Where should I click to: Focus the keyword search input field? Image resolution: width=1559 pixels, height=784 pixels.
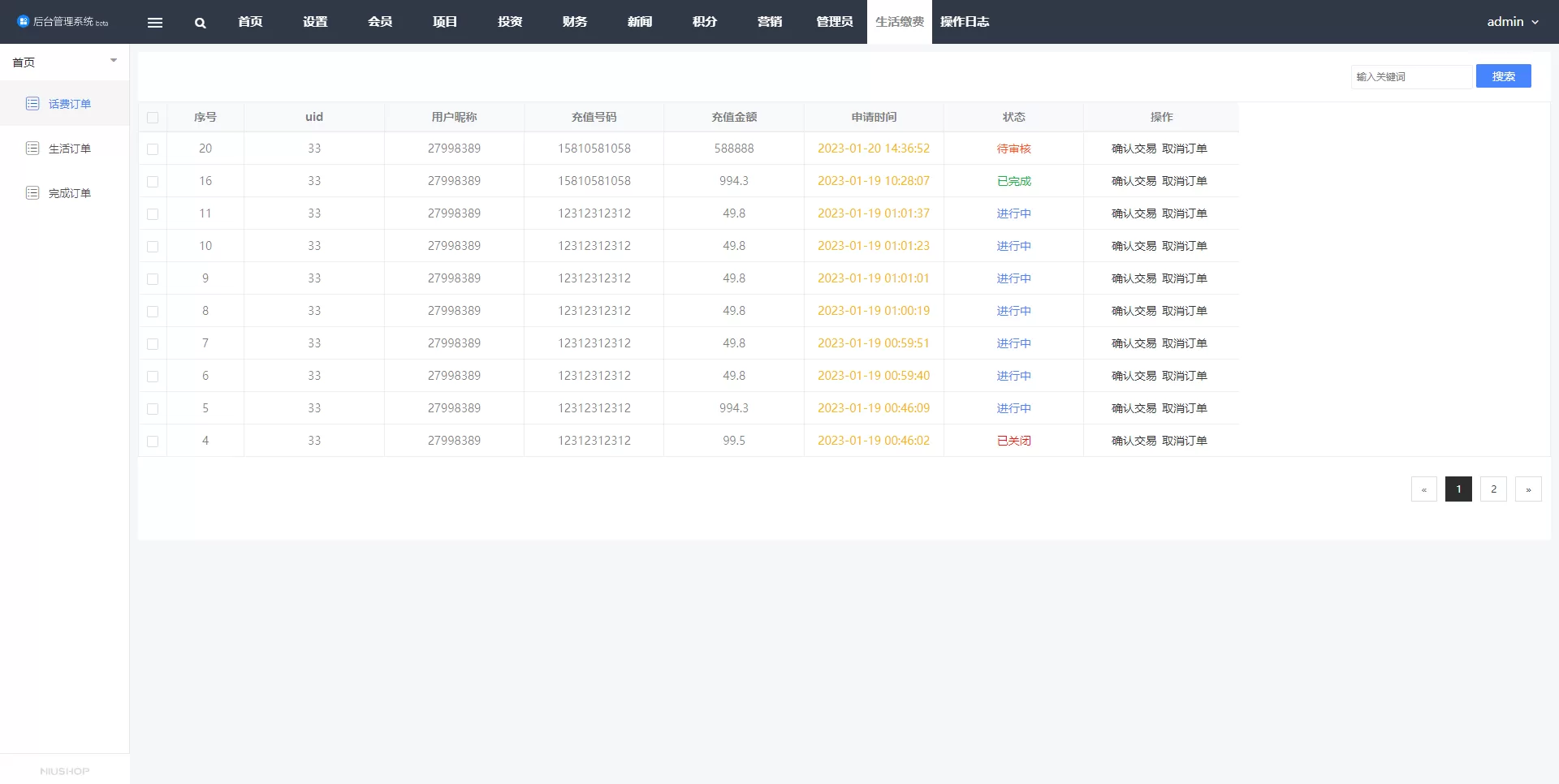(x=1410, y=76)
